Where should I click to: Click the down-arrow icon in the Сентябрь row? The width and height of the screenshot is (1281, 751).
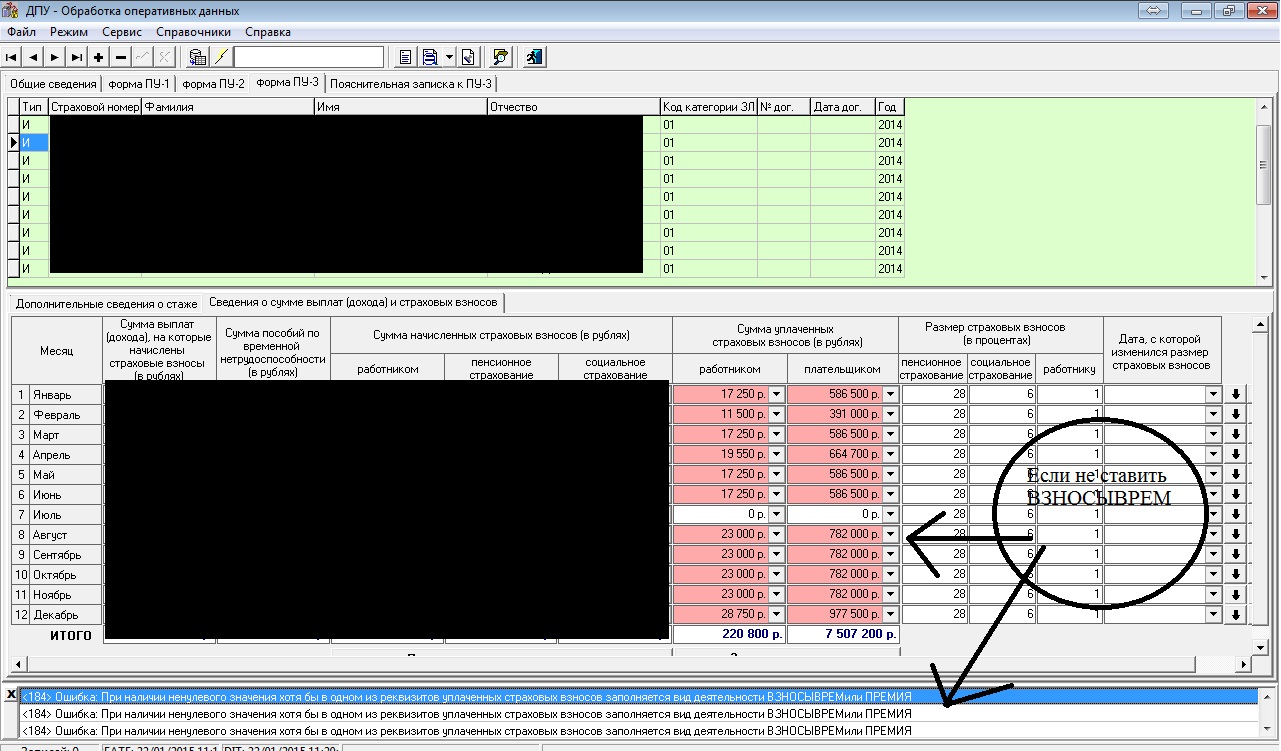pyautogui.click(x=1236, y=554)
